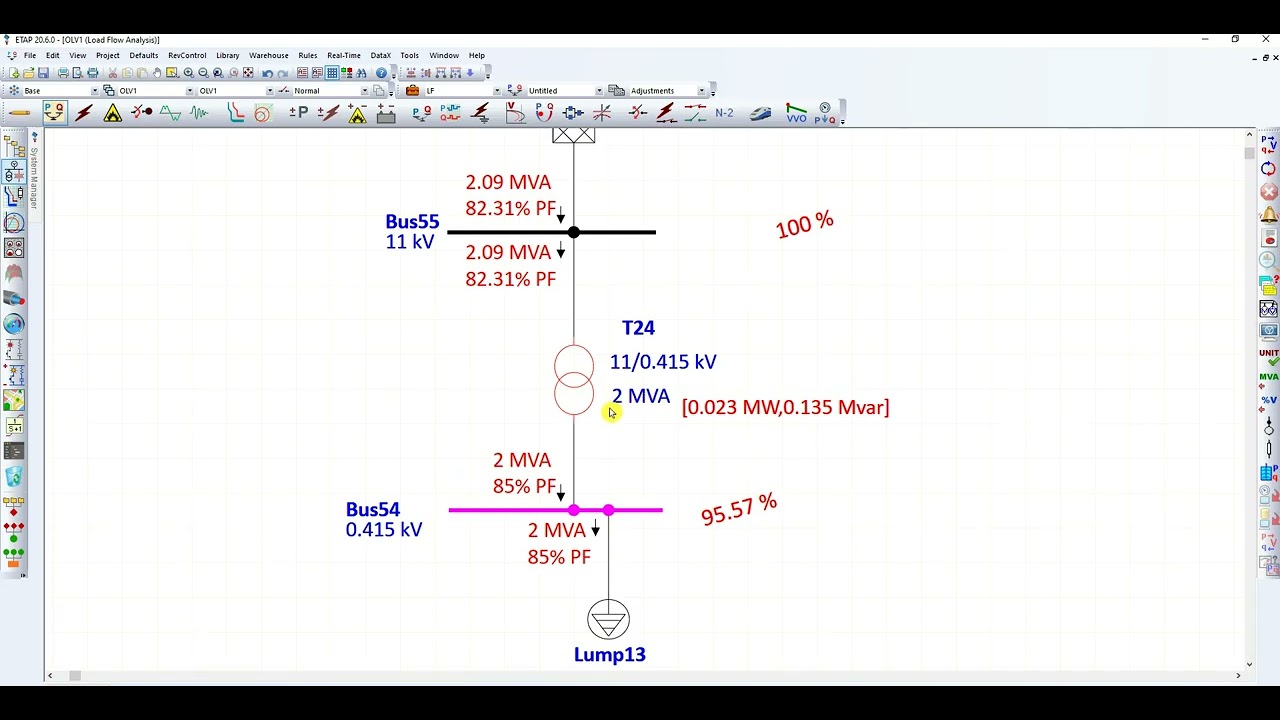This screenshot has width=1280, height=720.
Task: Run Load Flow from right toolbar
Action: click(x=1269, y=145)
